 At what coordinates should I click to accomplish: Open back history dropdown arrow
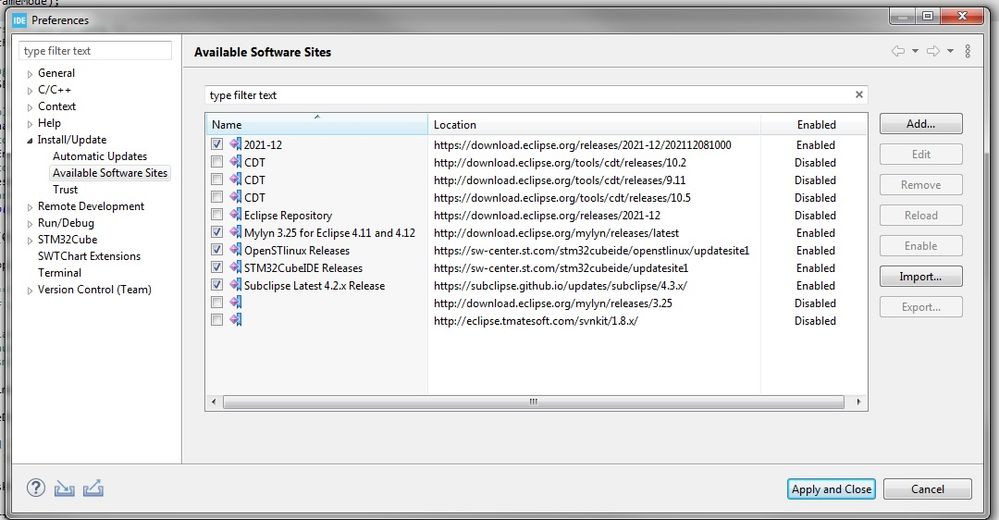(x=915, y=51)
